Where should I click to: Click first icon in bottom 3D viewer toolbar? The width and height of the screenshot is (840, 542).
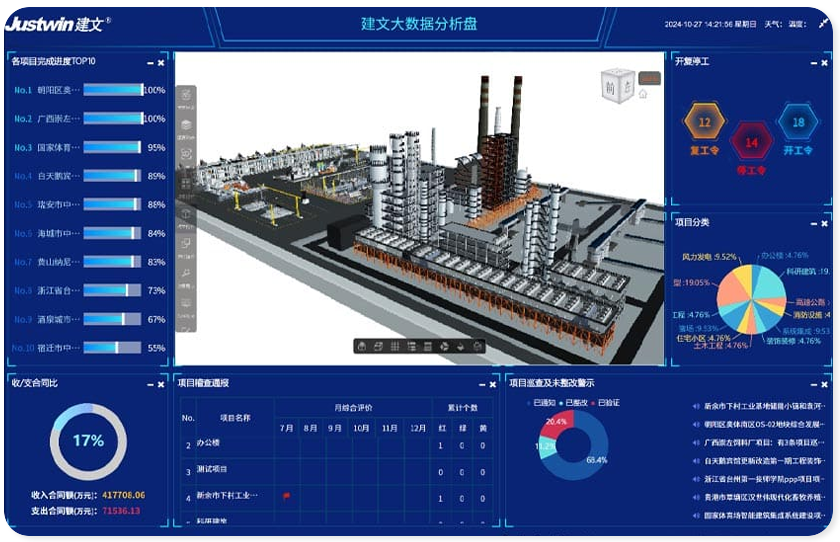363,346
